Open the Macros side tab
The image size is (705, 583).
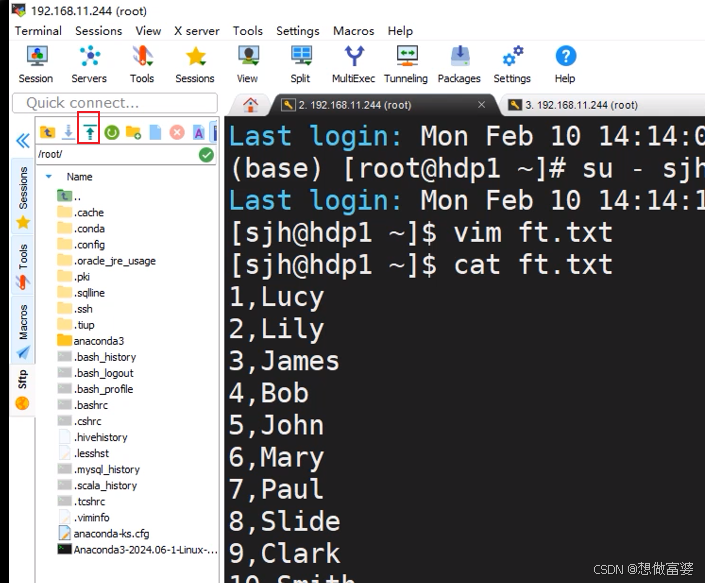click(x=23, y=331)
